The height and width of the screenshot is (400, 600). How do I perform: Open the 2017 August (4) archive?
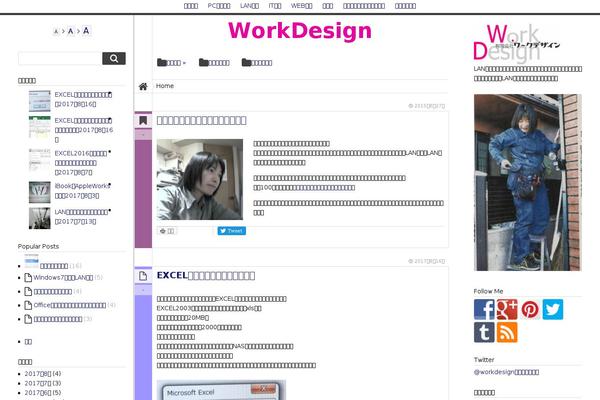42,374
